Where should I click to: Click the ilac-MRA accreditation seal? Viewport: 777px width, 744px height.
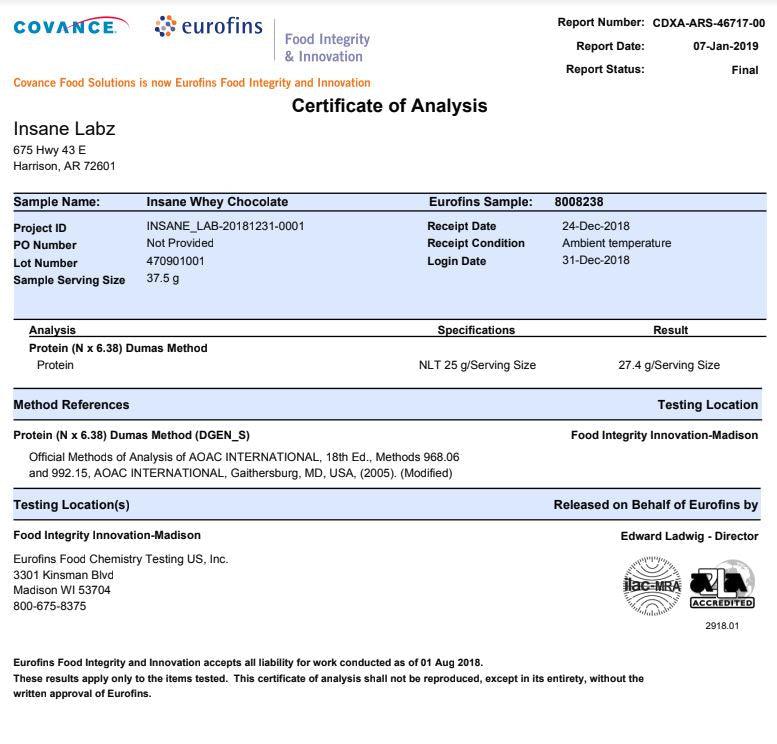coord(652,584)
